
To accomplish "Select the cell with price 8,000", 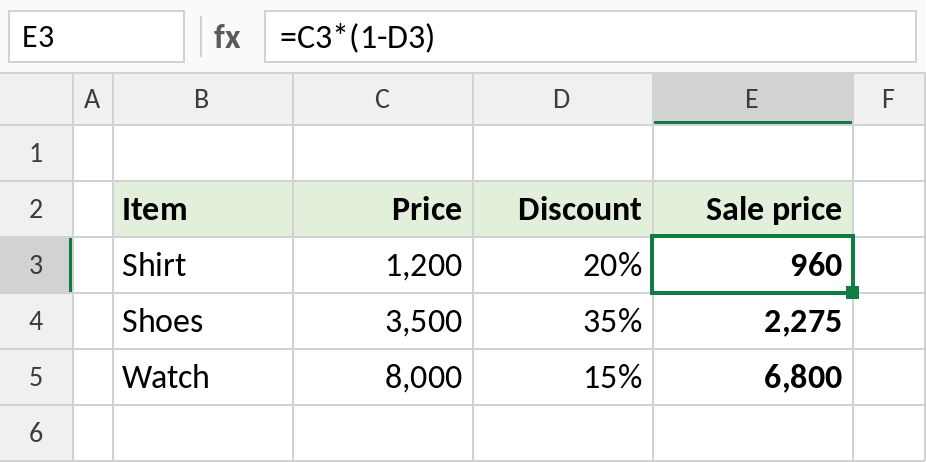I will 383,377.
